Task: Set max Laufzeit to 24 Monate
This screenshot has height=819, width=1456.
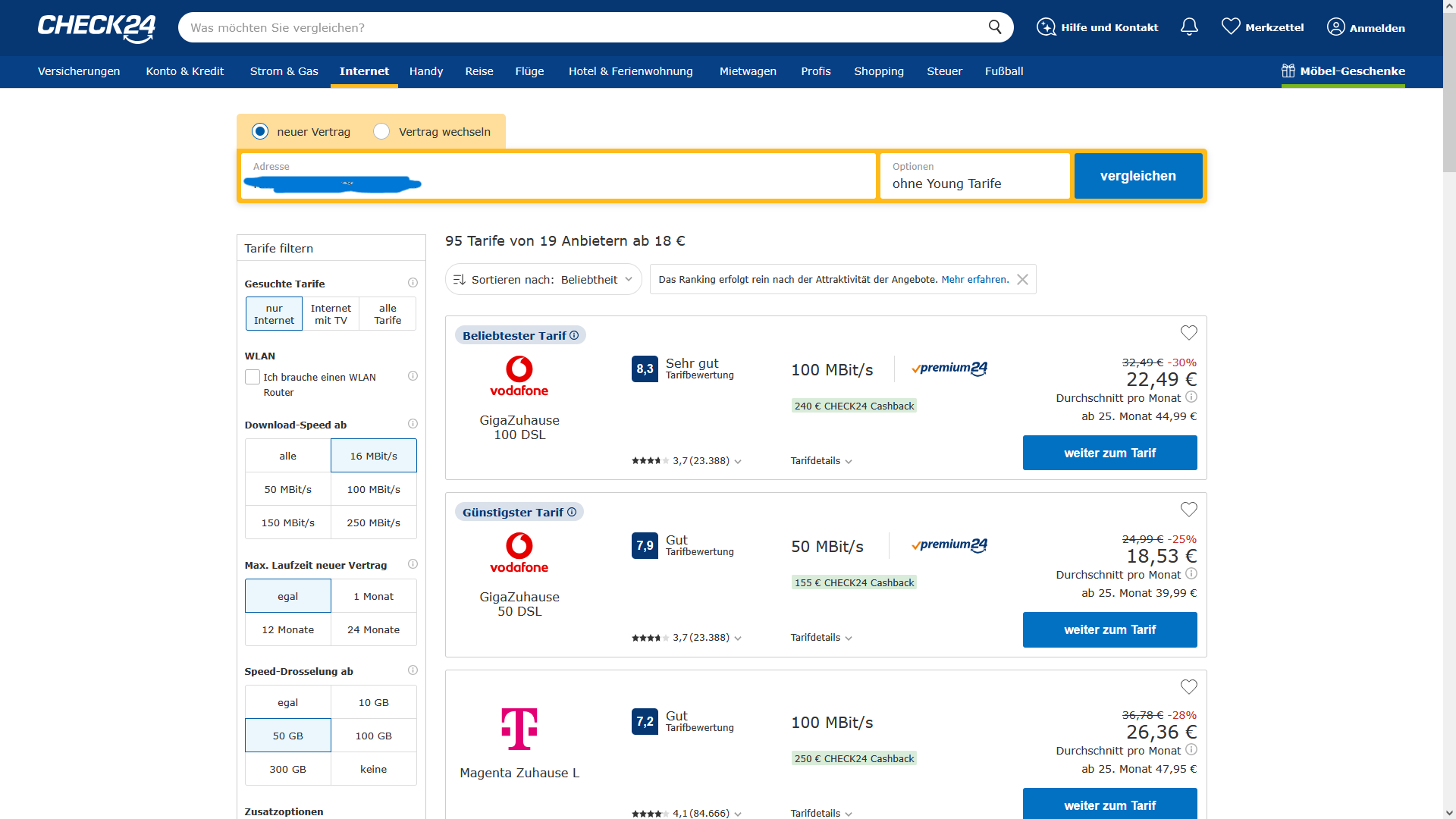Action: coord(374,629)
